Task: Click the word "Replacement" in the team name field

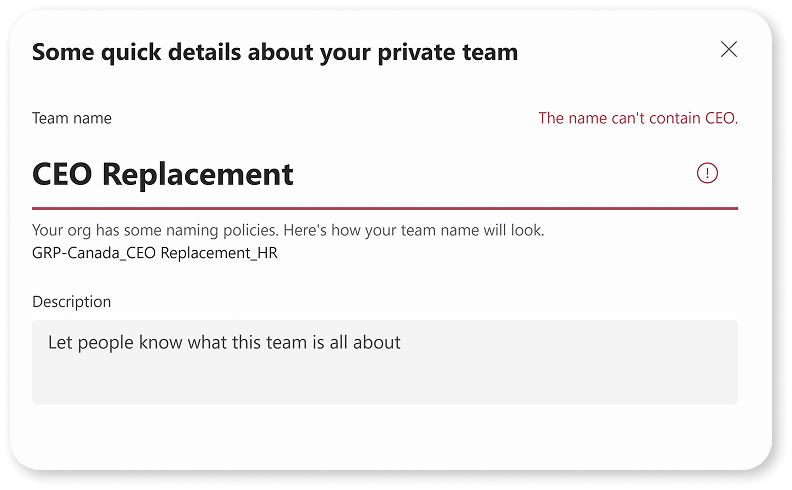Action: click(x=197, y=175)
